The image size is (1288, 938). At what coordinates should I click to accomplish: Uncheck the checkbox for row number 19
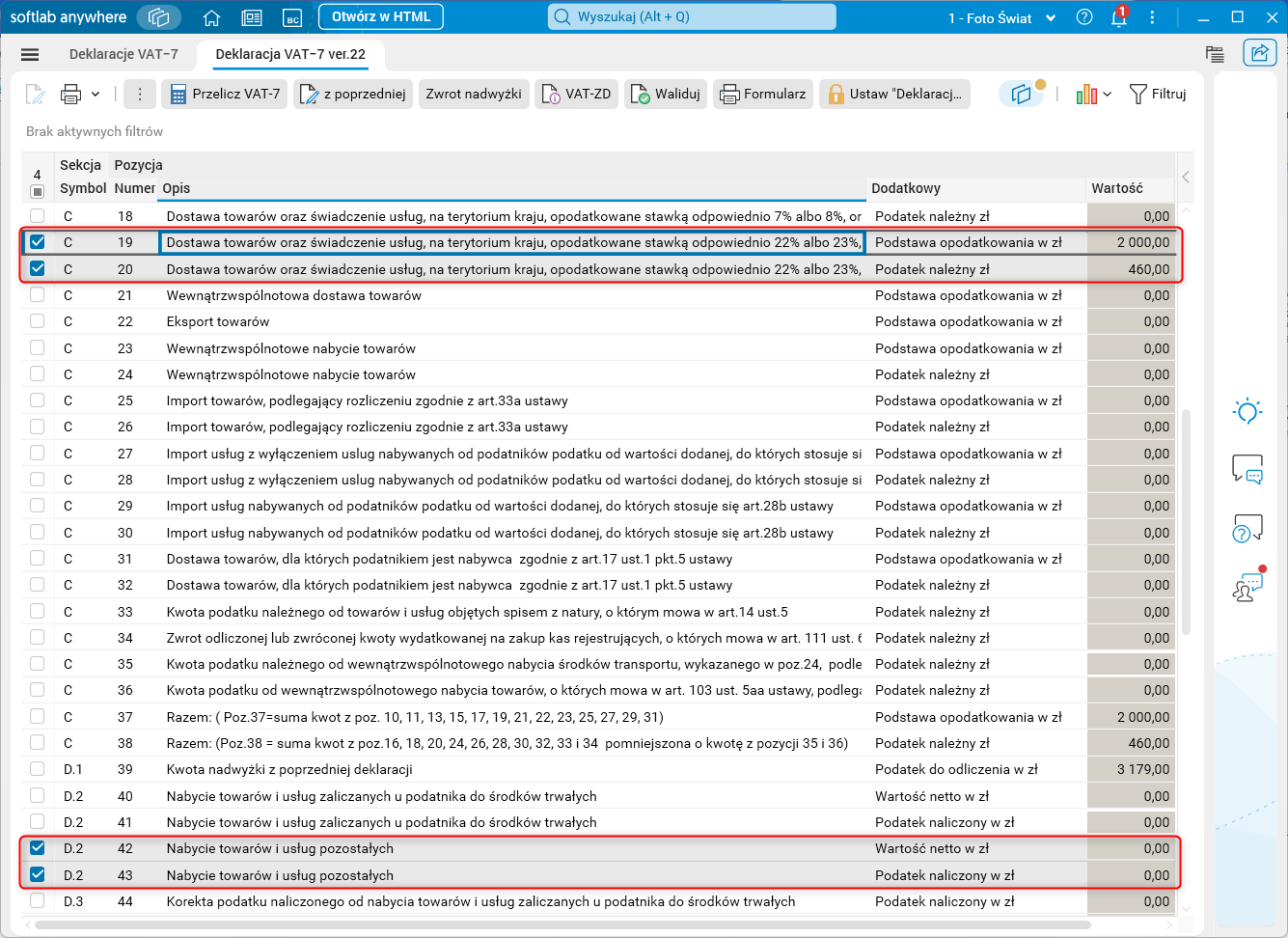click(x=38, y=242)
